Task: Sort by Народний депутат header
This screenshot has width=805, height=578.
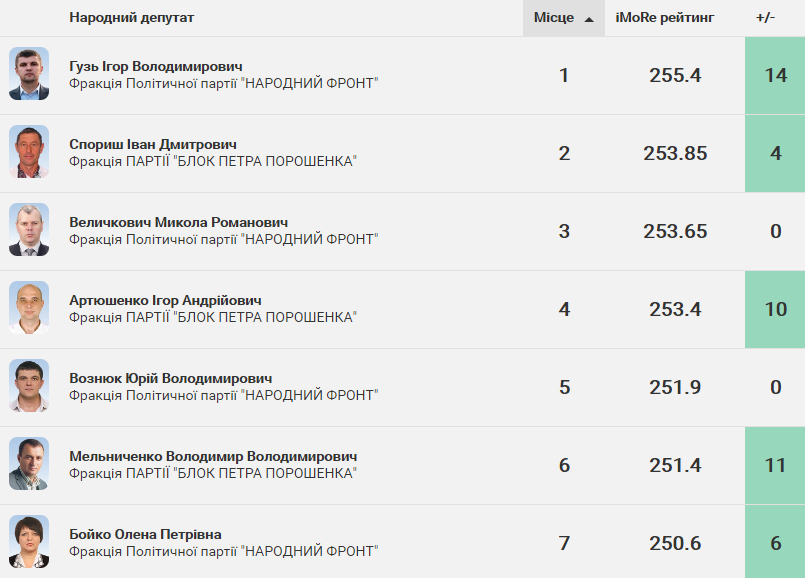Action: tap(131, 17)
